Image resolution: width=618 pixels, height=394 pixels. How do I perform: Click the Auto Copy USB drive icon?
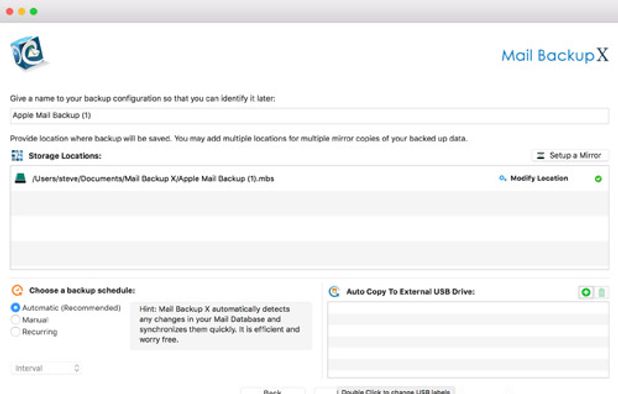point(334,292)
